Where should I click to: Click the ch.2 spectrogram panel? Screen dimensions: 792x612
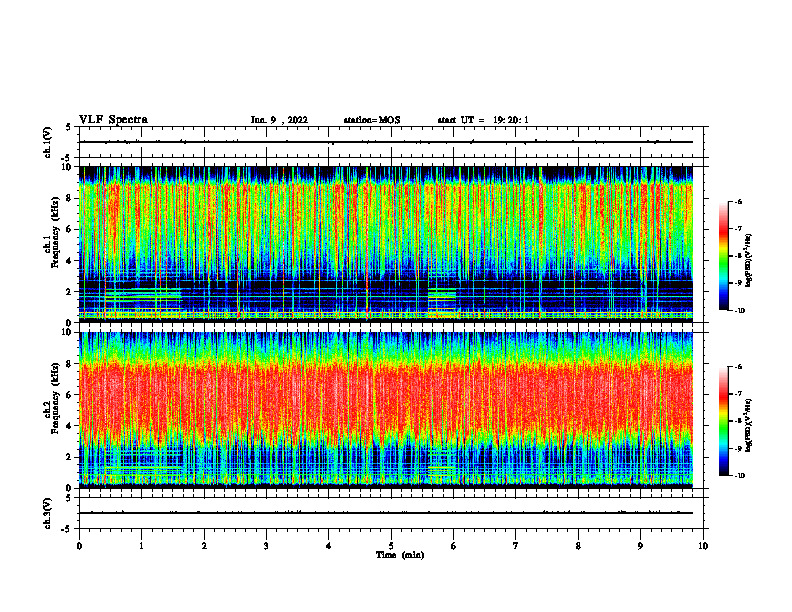(x=386, y=410)
